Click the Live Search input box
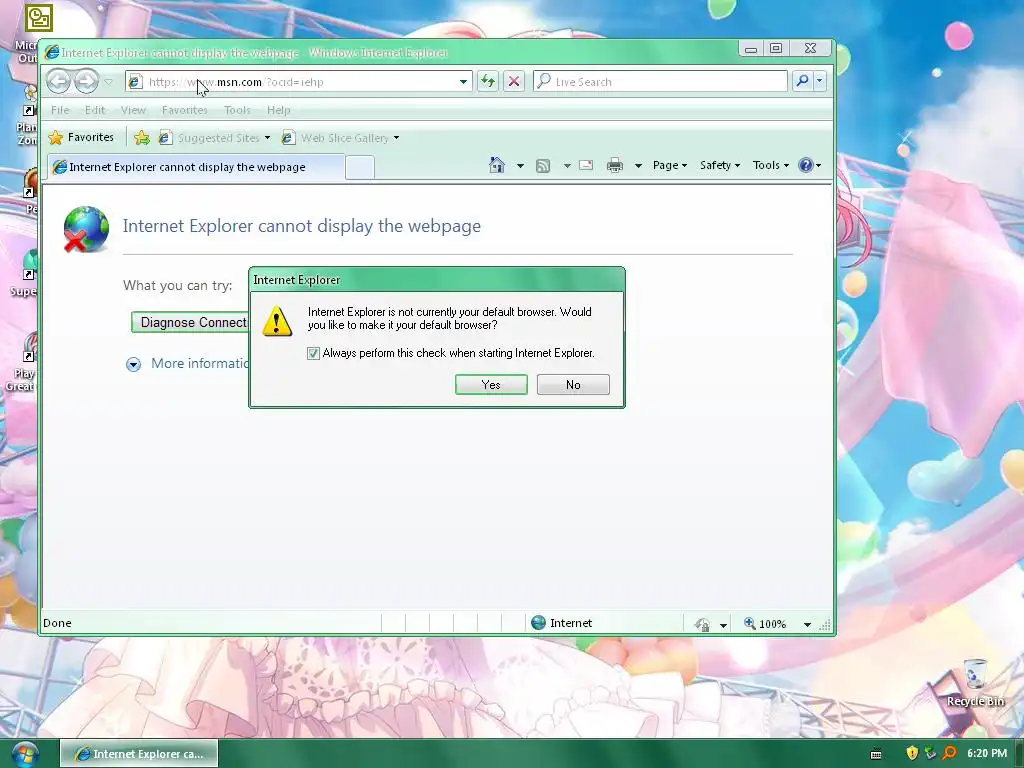1024x768 pixels. click(660, 82)
